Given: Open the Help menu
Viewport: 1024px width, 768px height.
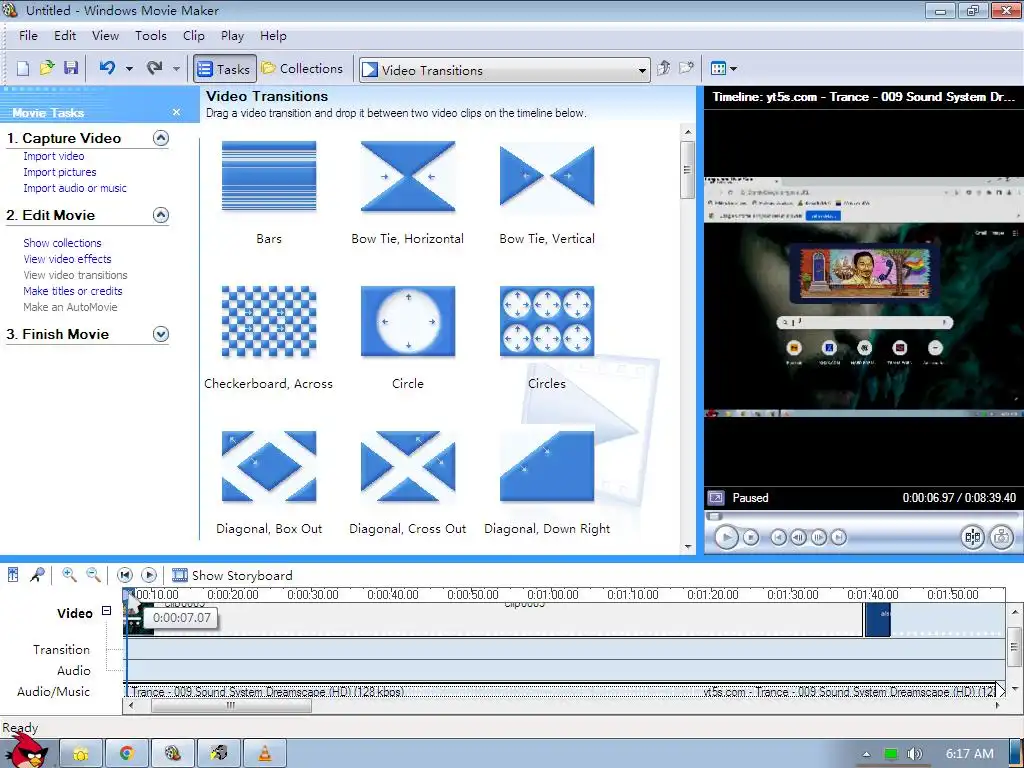Looking at the screenshot, I should click(x=273, y=36).
